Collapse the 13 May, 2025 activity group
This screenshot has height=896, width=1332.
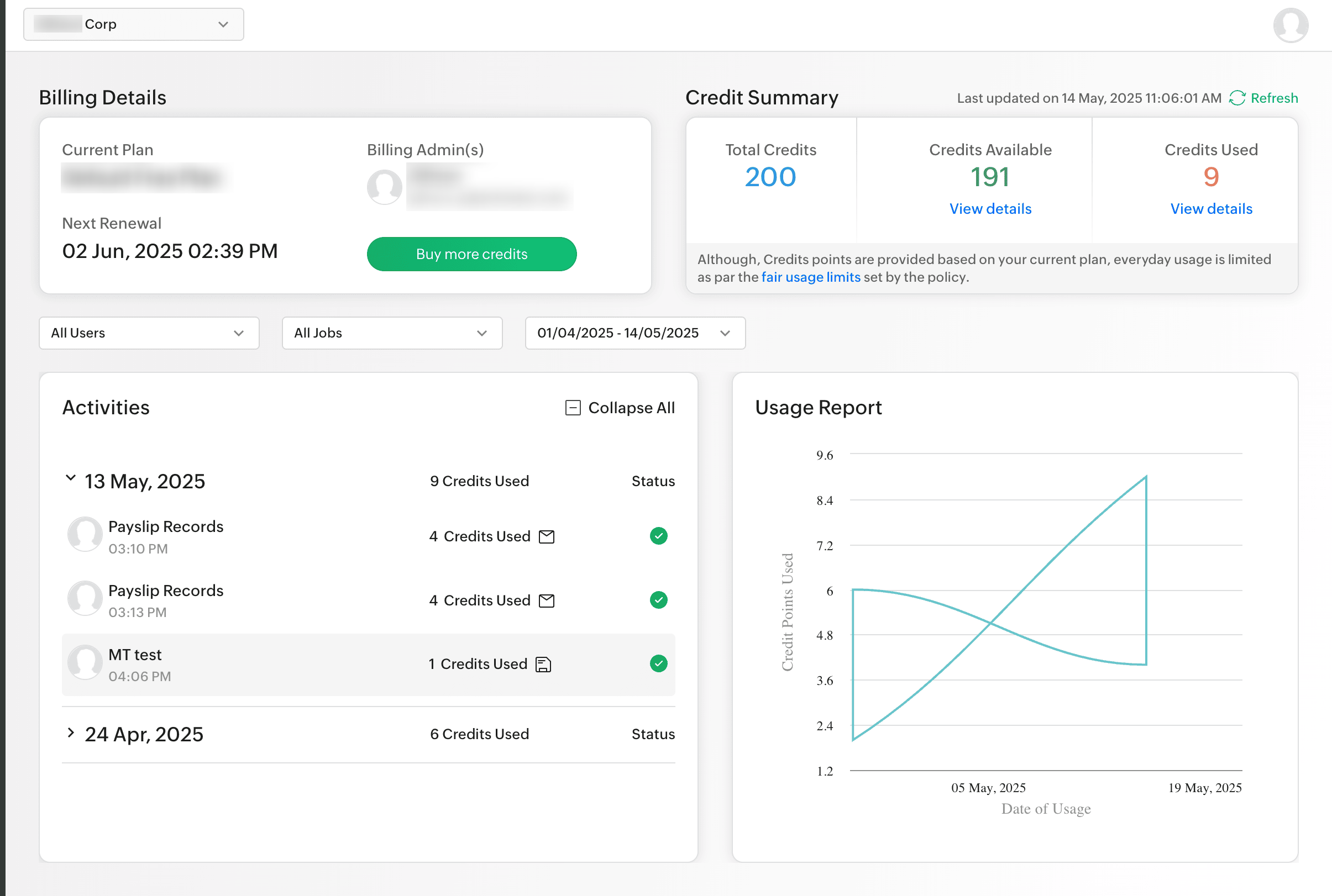(x=70, y=478)
